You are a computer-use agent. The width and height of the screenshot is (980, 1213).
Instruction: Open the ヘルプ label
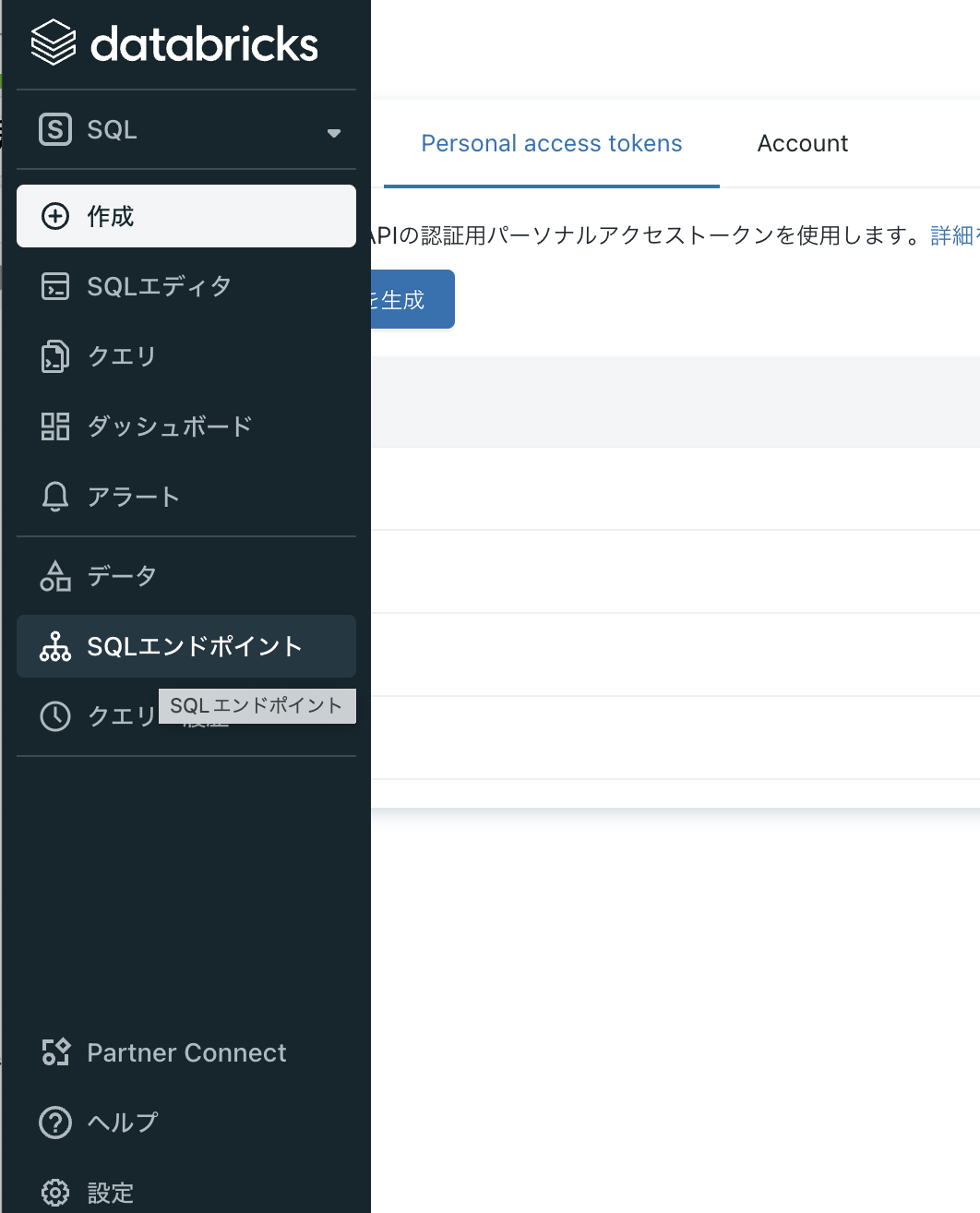(123, 1123)
